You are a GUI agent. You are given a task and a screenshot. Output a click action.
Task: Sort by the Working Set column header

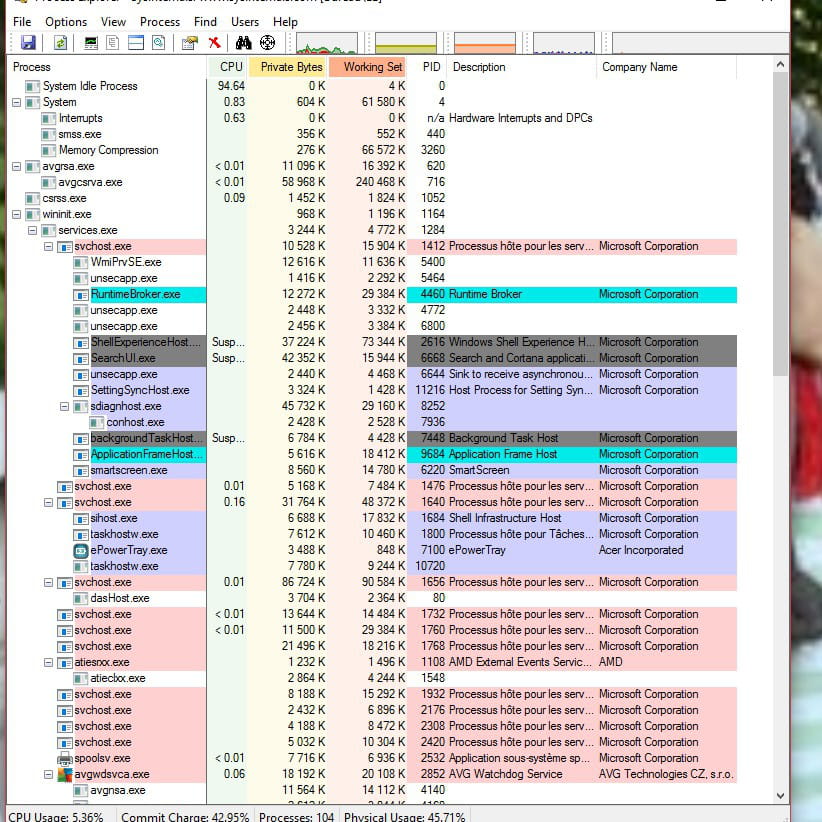tap(368, 67)
